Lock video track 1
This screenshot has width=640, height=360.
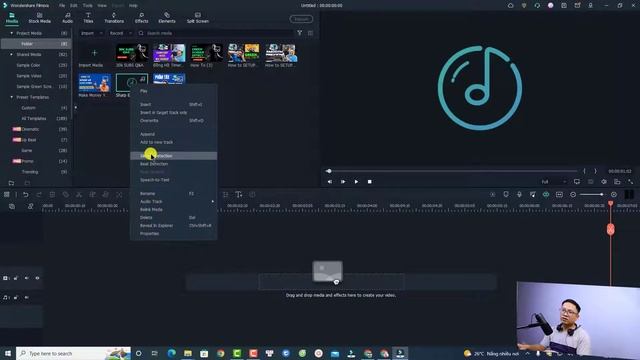[x=16, y=278]
